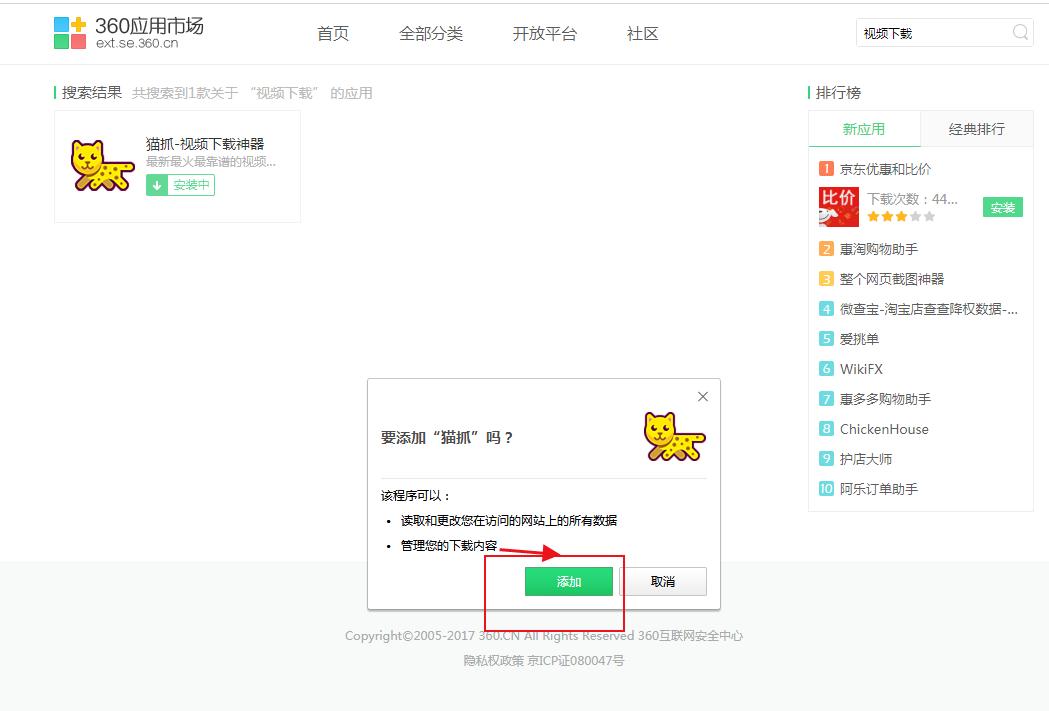The image size is (1049, 711).
Task: Open the 开放平台 menu item
Action: pyautogui.click(x=543, y=33)
